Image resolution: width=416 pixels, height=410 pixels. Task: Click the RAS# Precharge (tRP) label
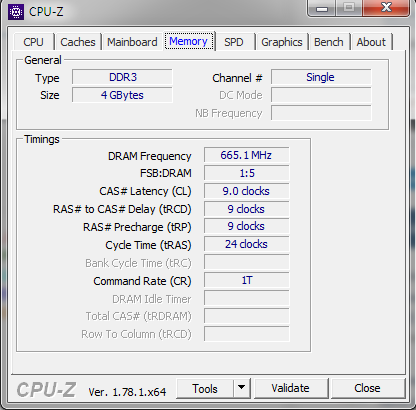[x=137, y=227]
